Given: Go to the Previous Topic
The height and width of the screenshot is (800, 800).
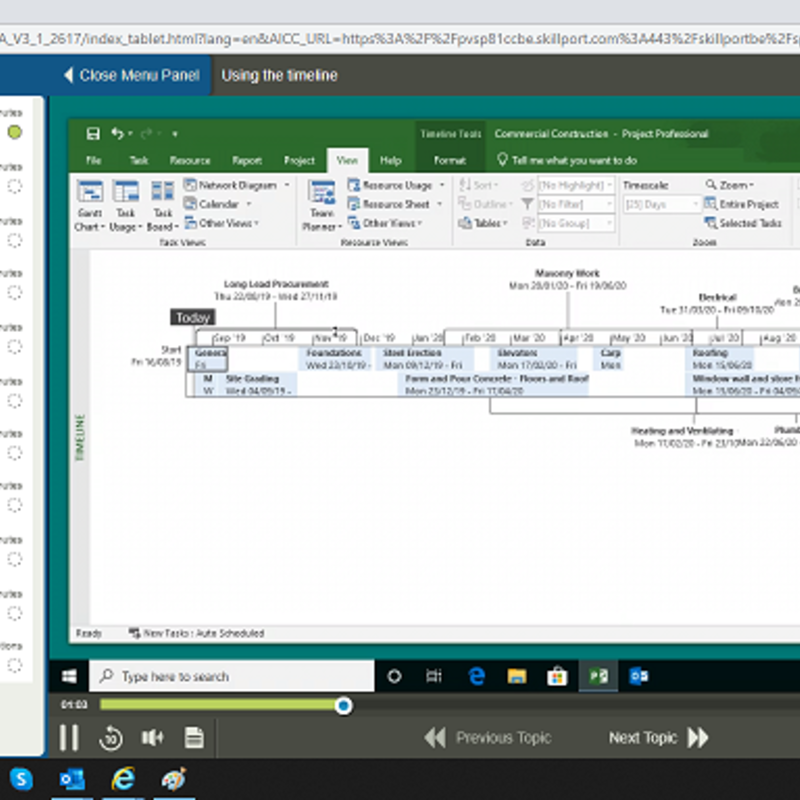Looking at the screenshot, I should point(488,738).
